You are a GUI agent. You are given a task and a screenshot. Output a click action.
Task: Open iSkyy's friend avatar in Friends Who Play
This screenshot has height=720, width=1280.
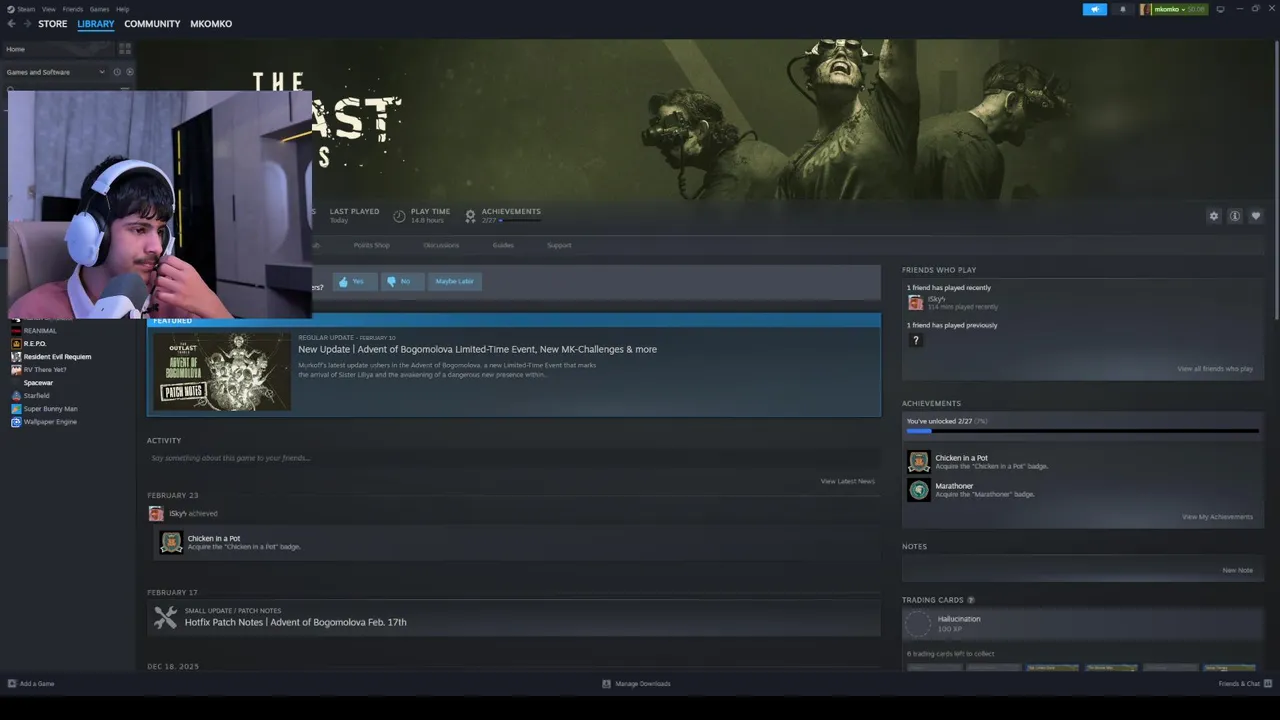915,302
